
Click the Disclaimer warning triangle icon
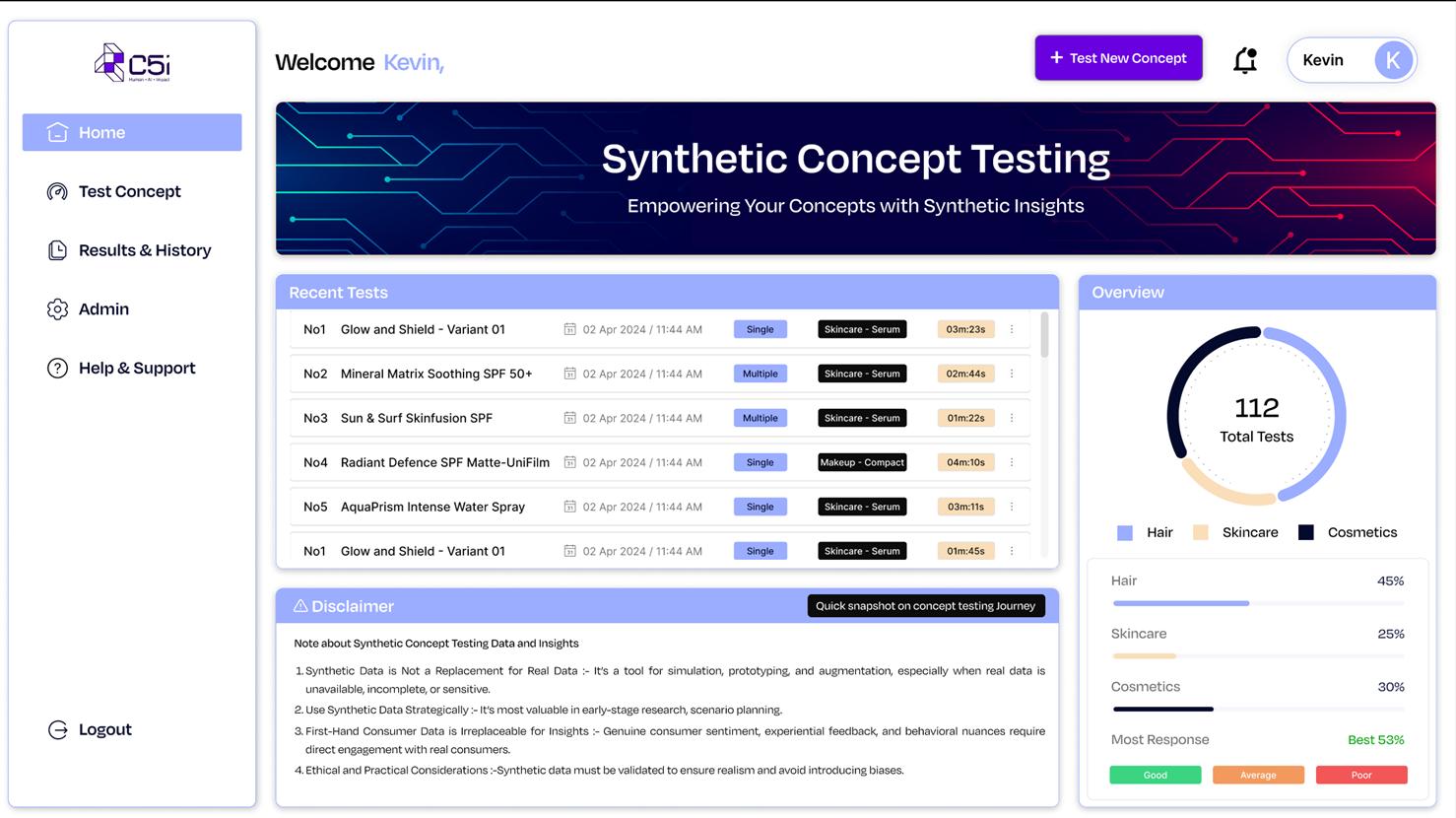pyautogui.click(x=300, y=606)
